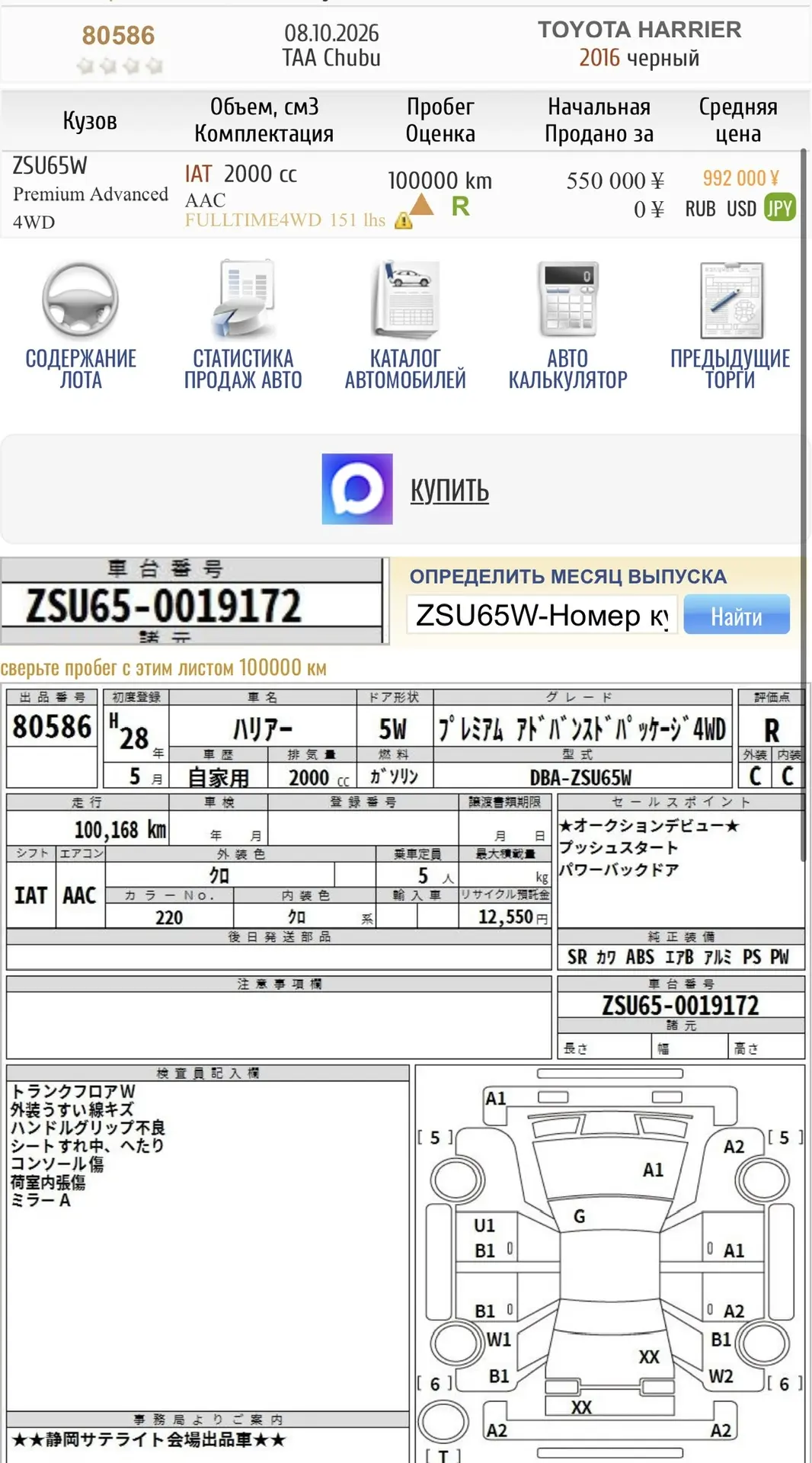The height and width of the screenshot is (1463, 812).
Task: Click the Найти search button
Action: click(737, 615)
